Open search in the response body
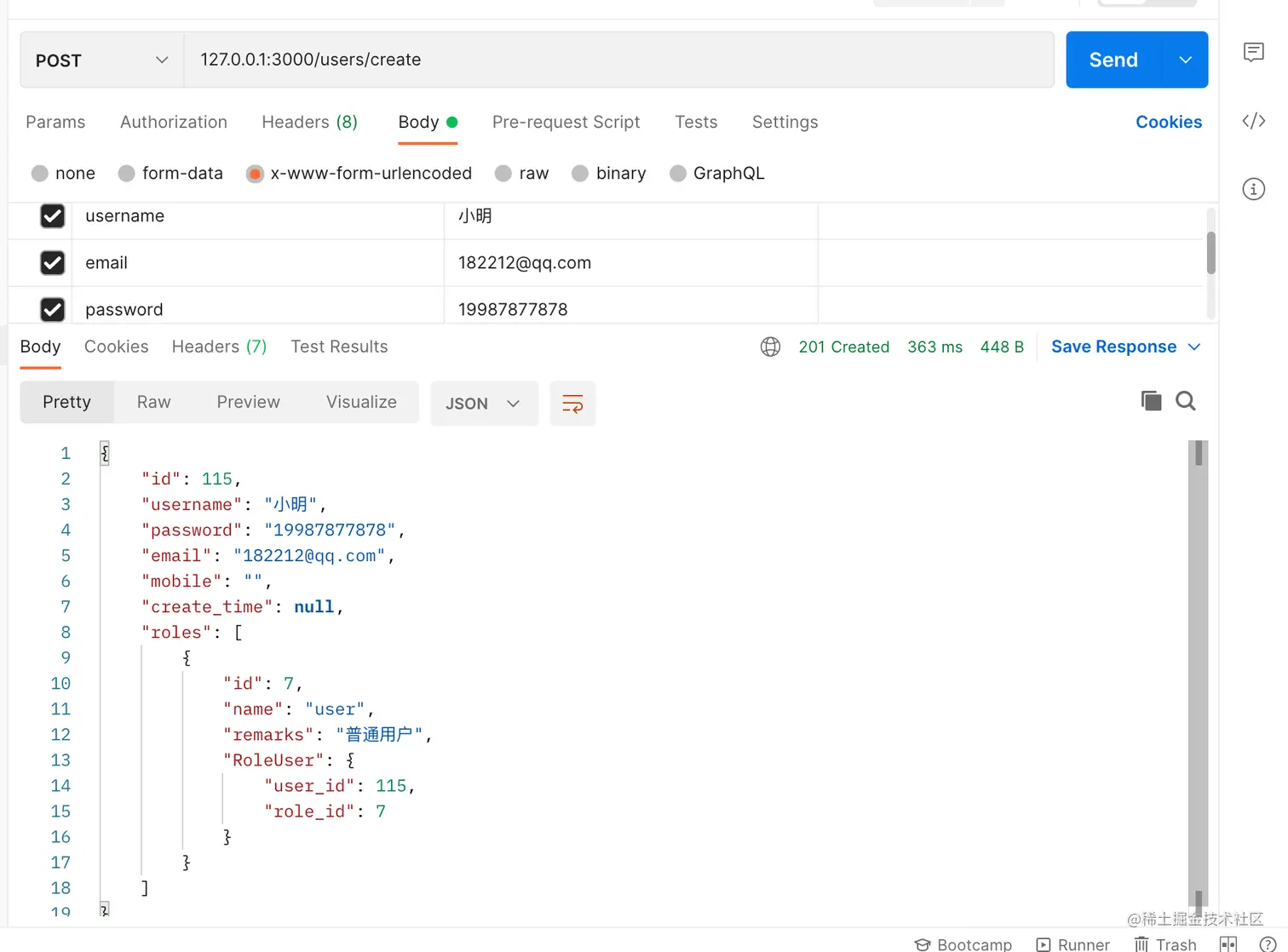Image resolution: width=1288 pixels, height=952 pixels. click(1186, 400)
